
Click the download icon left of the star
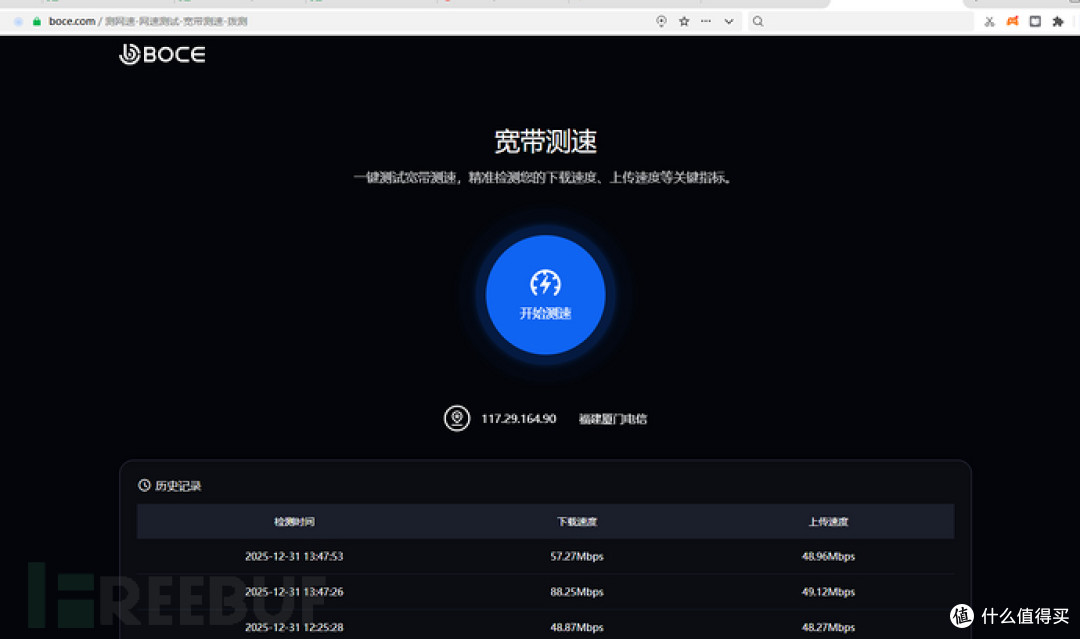(661, 21)
